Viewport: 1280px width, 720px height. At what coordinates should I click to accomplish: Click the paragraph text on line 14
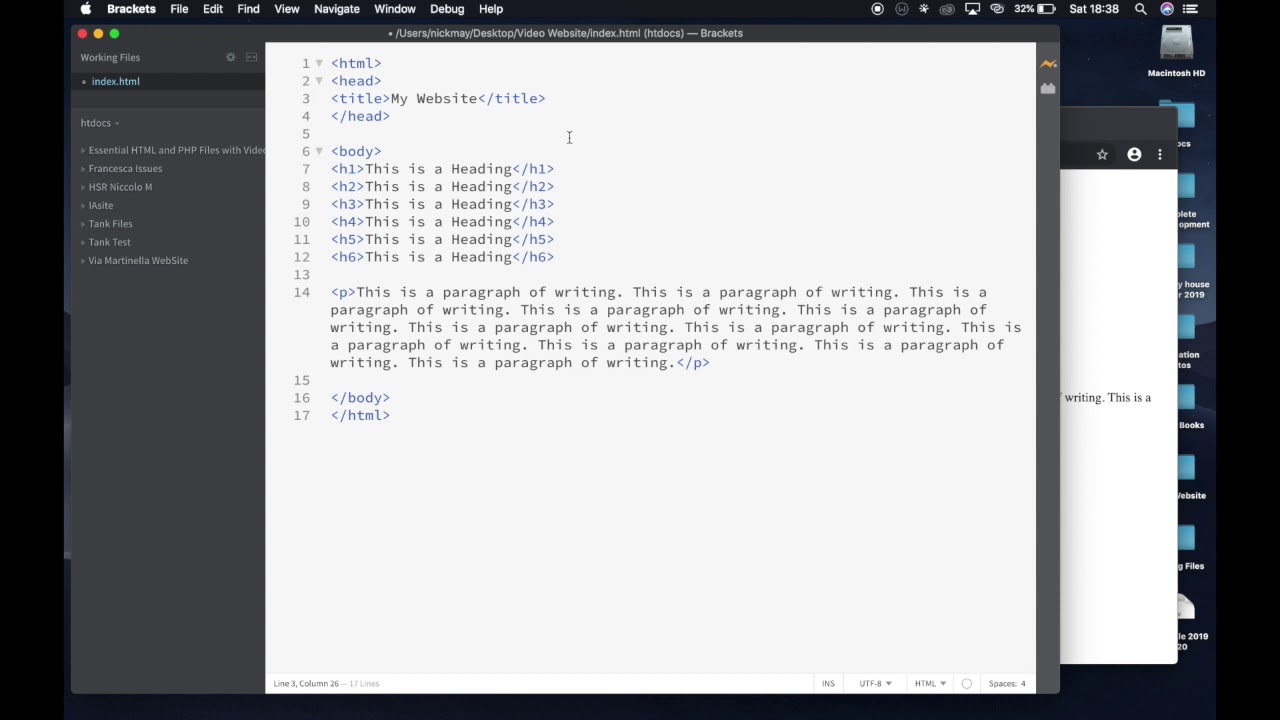click(x=675, y=327)
